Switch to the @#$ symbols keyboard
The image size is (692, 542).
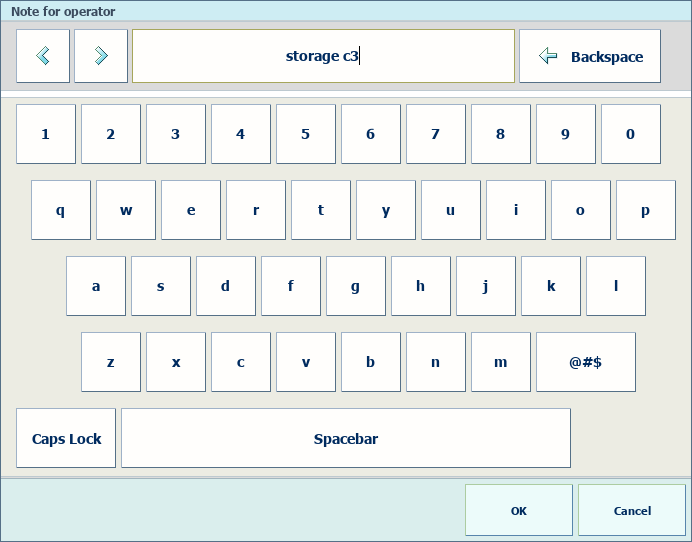click(585, 362)
